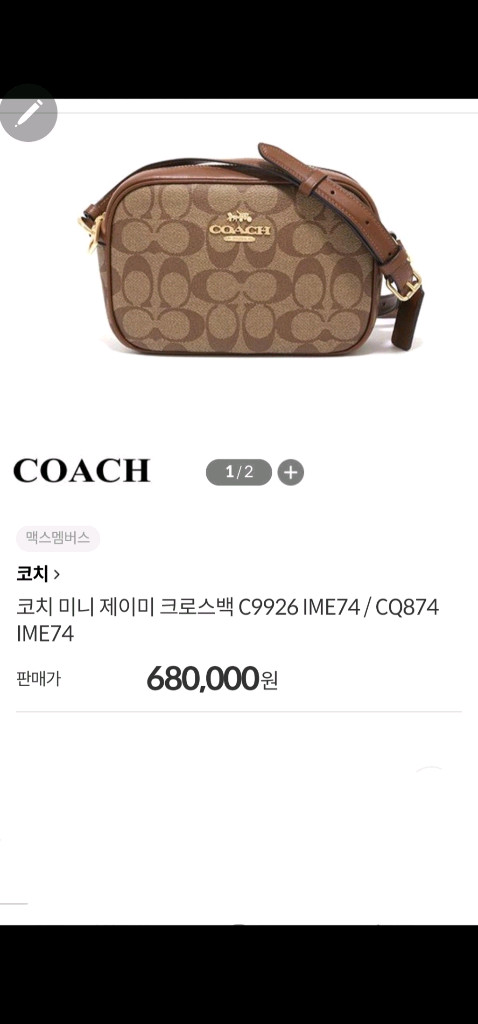
Task: Click the 판매가 label
Action: point(39,679)
